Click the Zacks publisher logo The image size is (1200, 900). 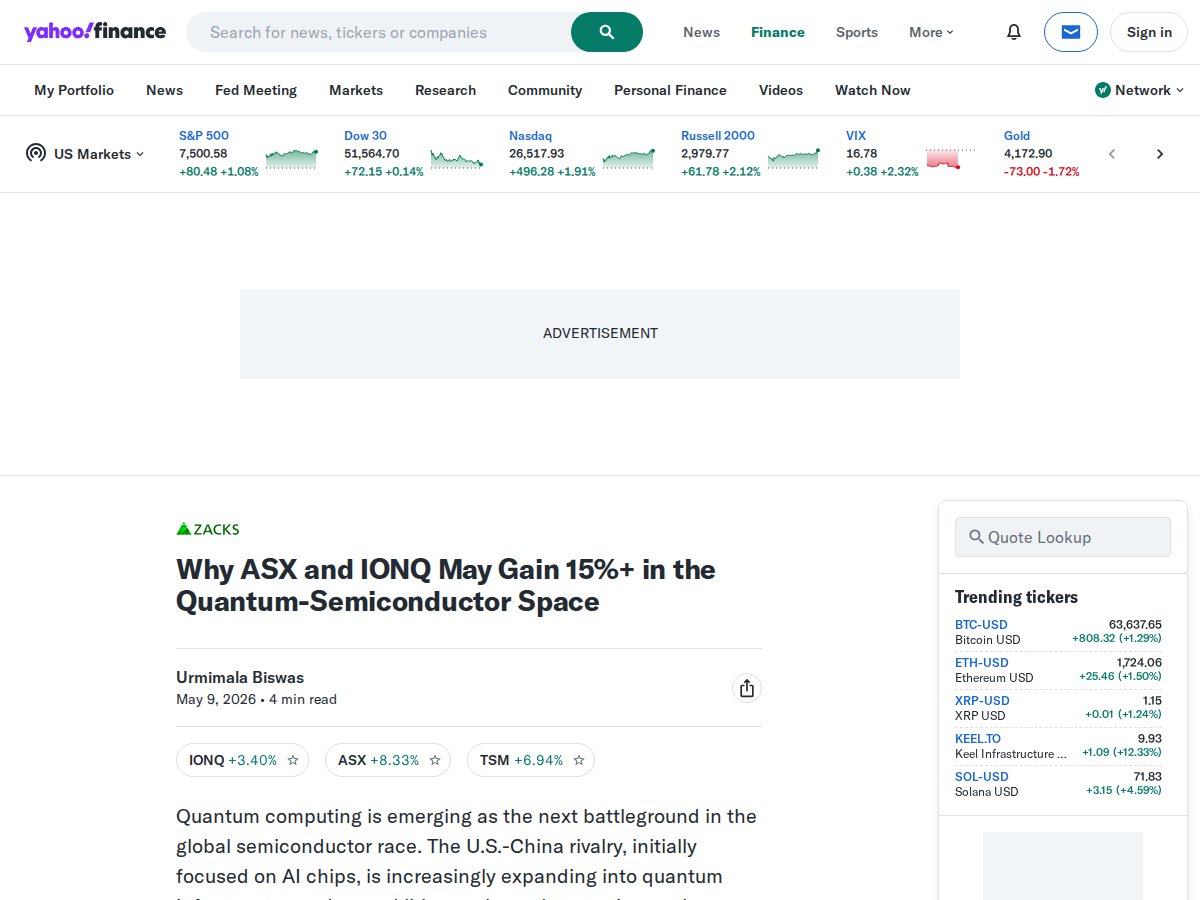click(208, 529)
